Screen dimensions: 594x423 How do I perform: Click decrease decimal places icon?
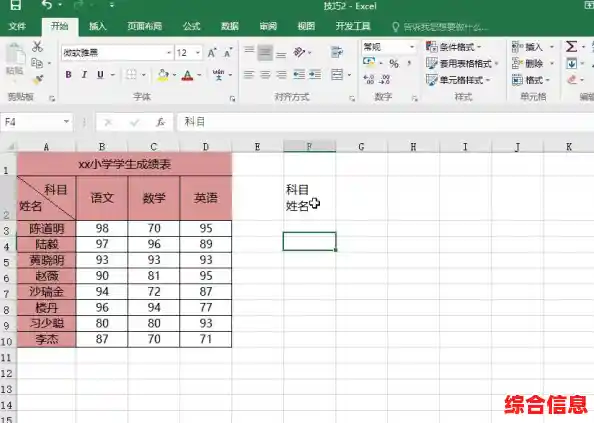click(385, 79)
